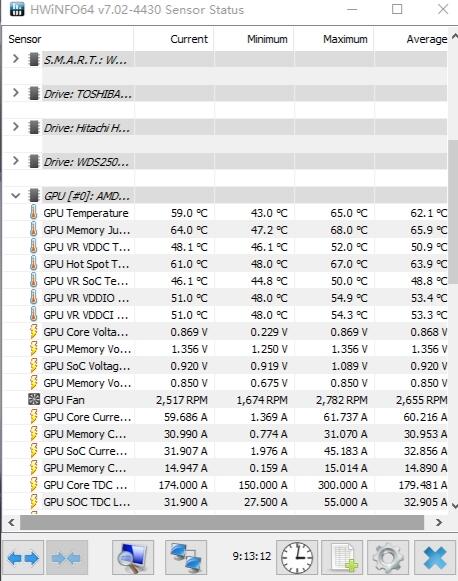
Task: Click the 9:13:12 elapsed time readout
Action: (x=252, y=556)
